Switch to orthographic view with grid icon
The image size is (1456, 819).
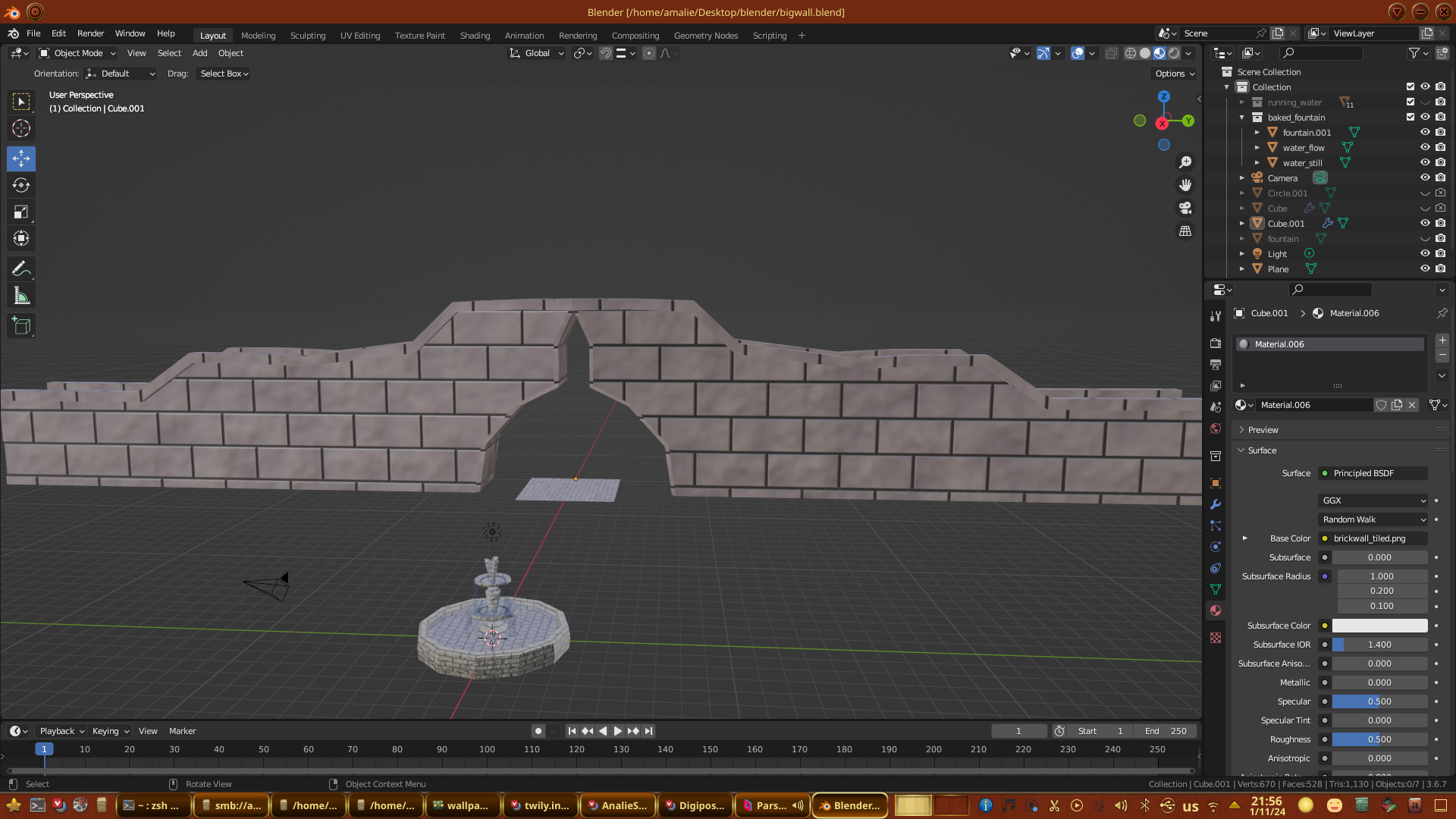pos(1185,231)
